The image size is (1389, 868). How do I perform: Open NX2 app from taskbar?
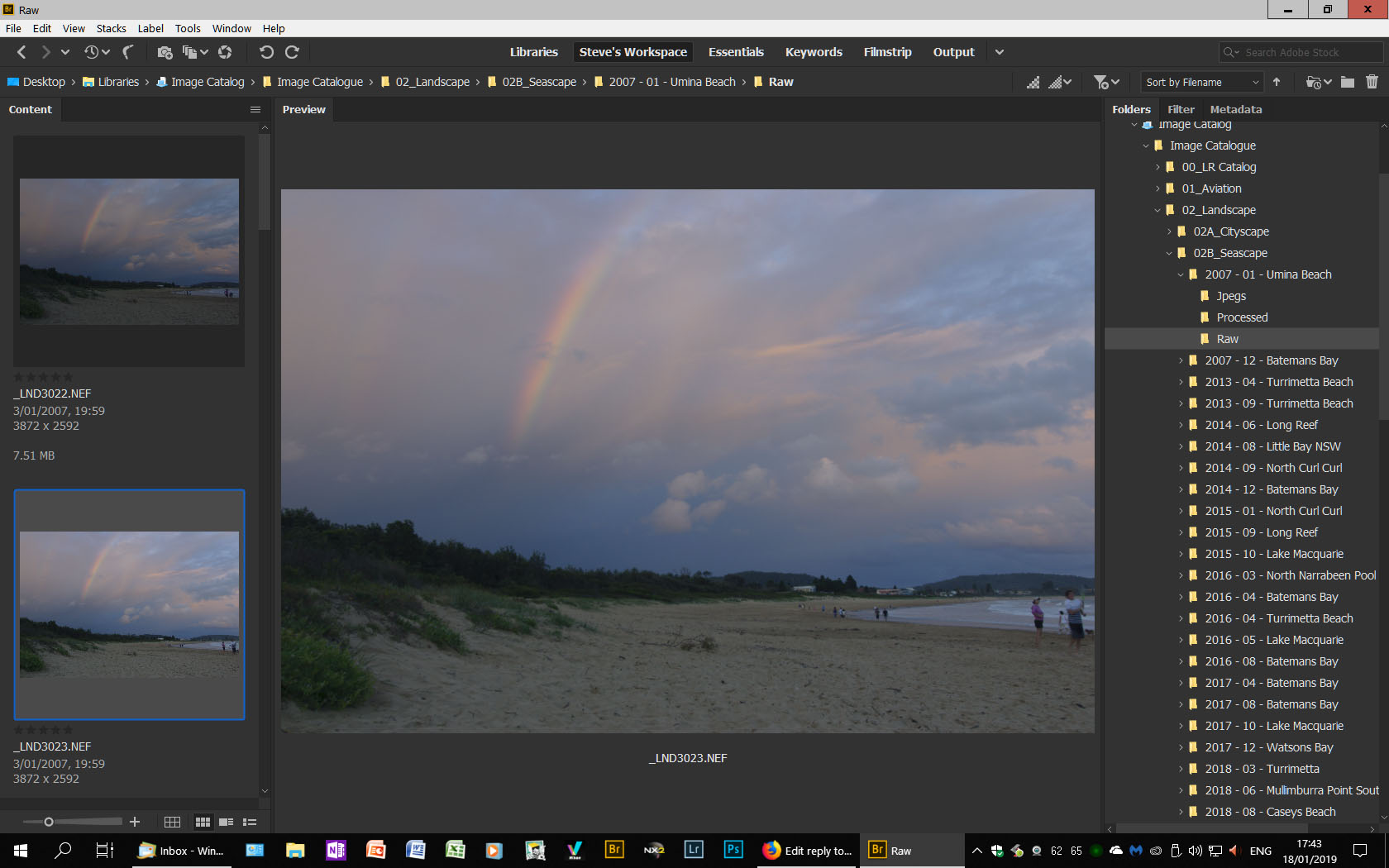[654, 850]
